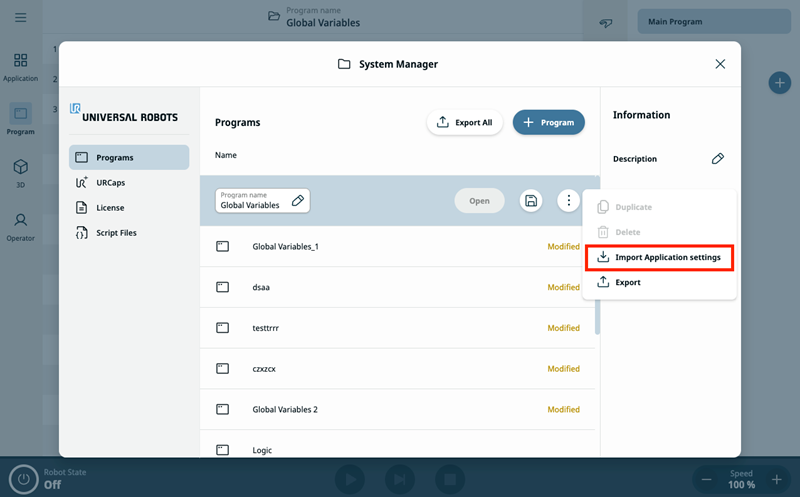The image size is (800, 497).
Task: Click the Speed 100 % readout
Action: [741, 479]
